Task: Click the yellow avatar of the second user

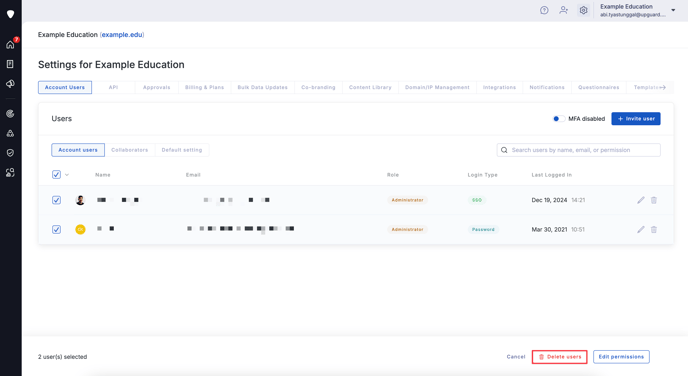Action: pos(80,229)
